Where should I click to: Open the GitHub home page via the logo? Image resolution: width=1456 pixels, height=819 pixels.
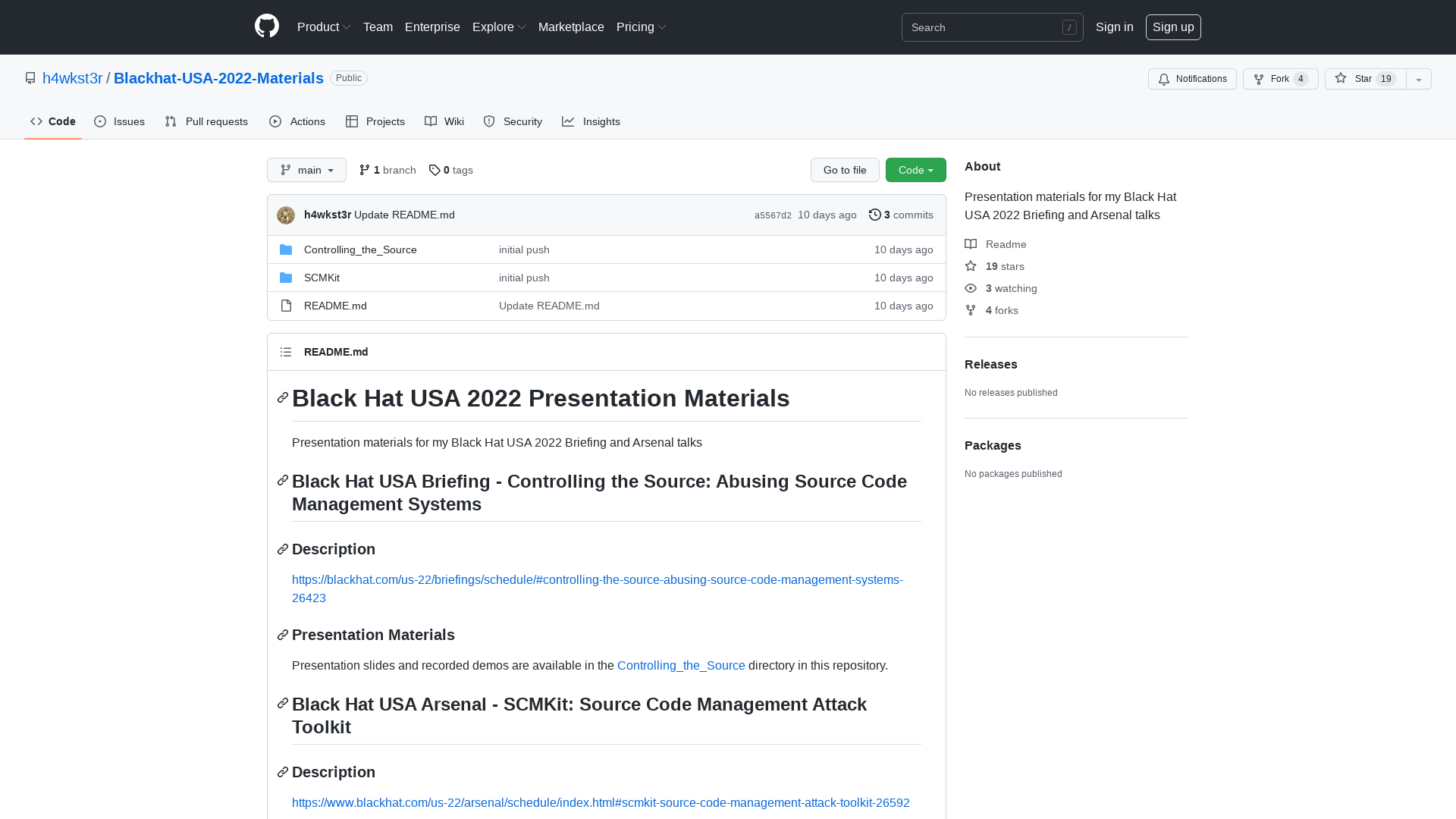pos(266,25)
